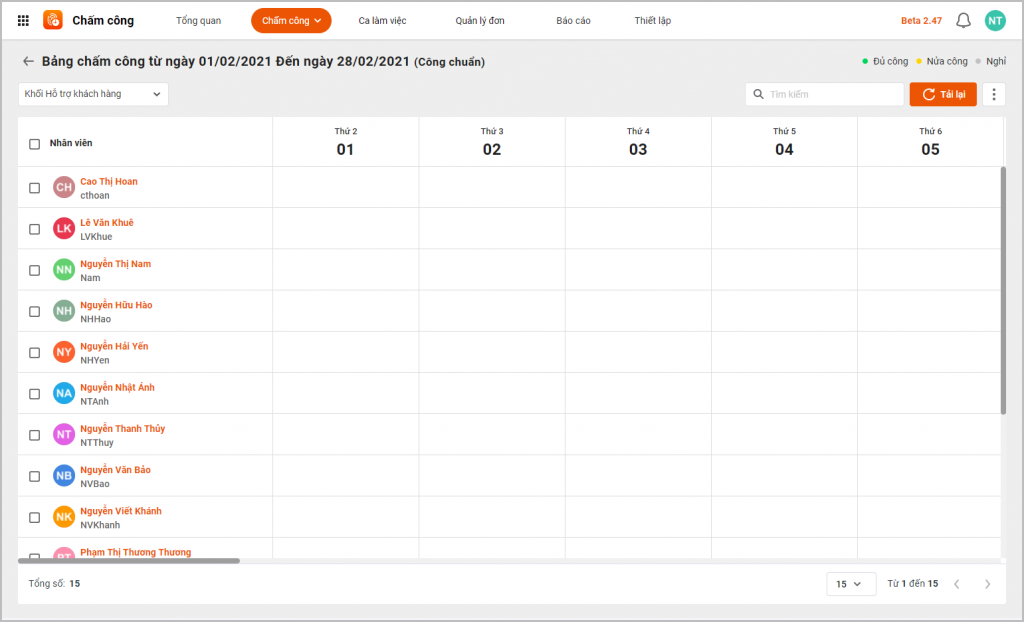Image resolution: width=1024 pixels, height=622 pixels.
Task: Go to previous page arrow
Action: tap(956, 584)
